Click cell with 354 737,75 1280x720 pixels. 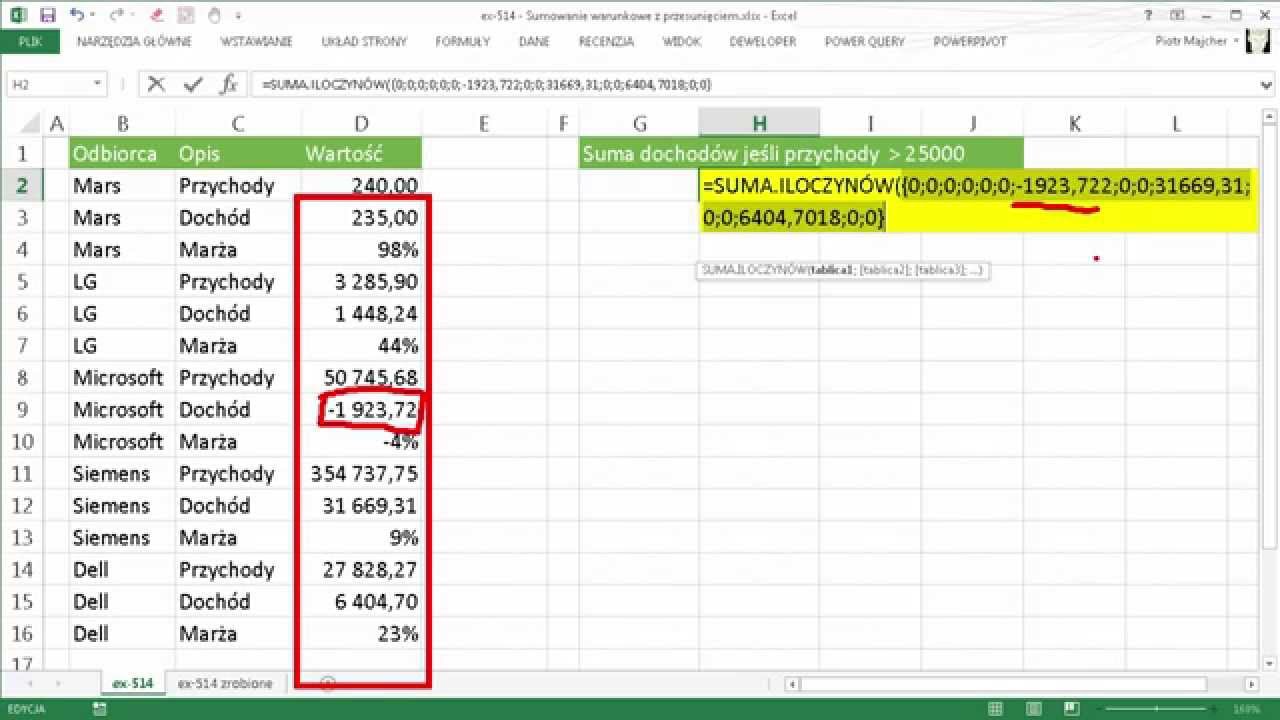(x=361, y=473)
